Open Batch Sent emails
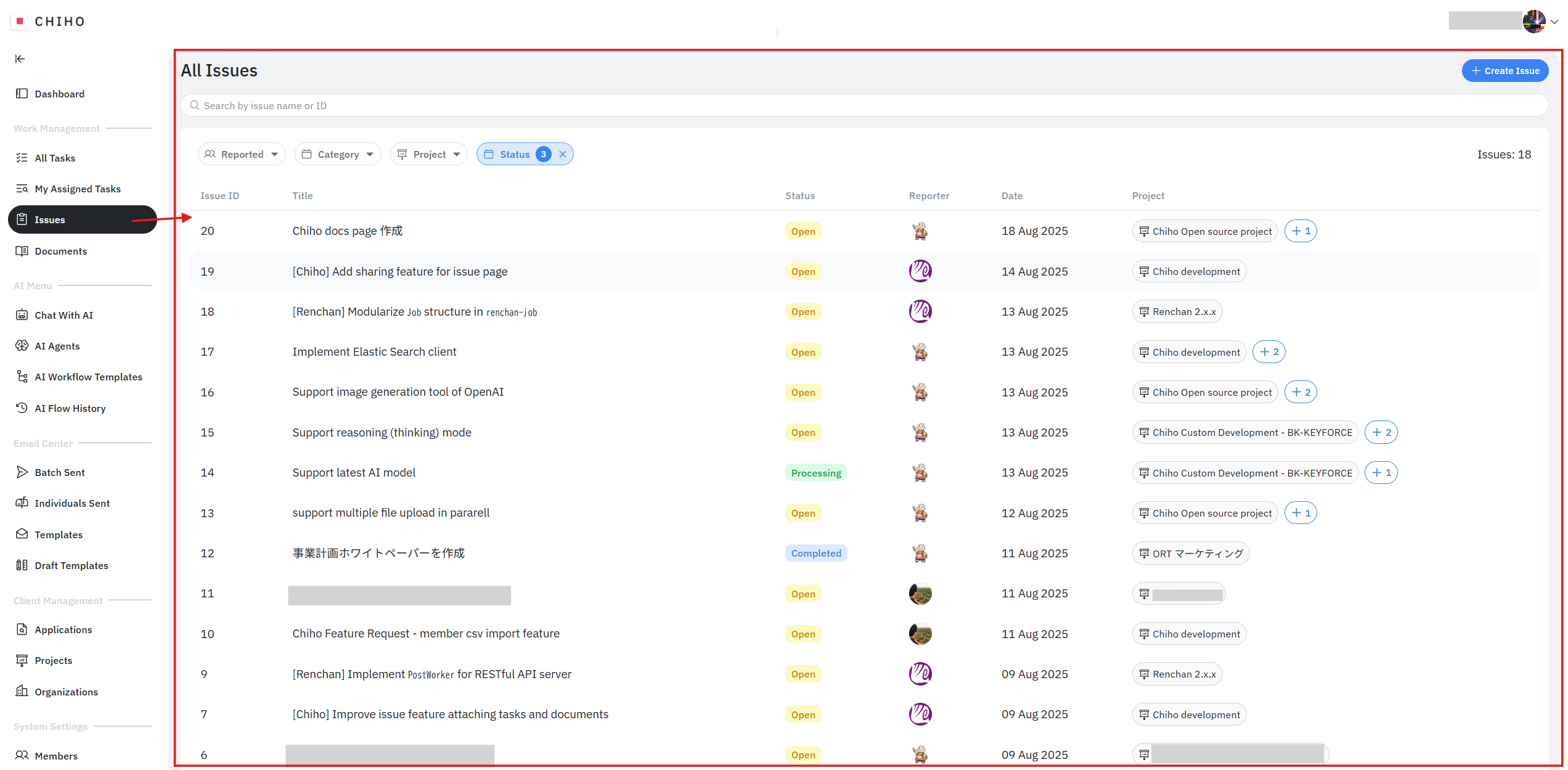 (59, 472)
